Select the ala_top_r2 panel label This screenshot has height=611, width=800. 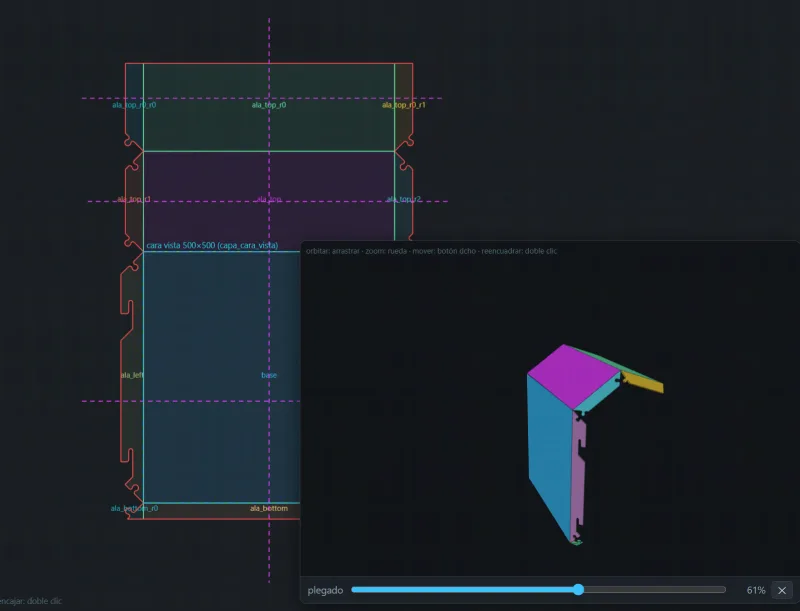(404, 199)
